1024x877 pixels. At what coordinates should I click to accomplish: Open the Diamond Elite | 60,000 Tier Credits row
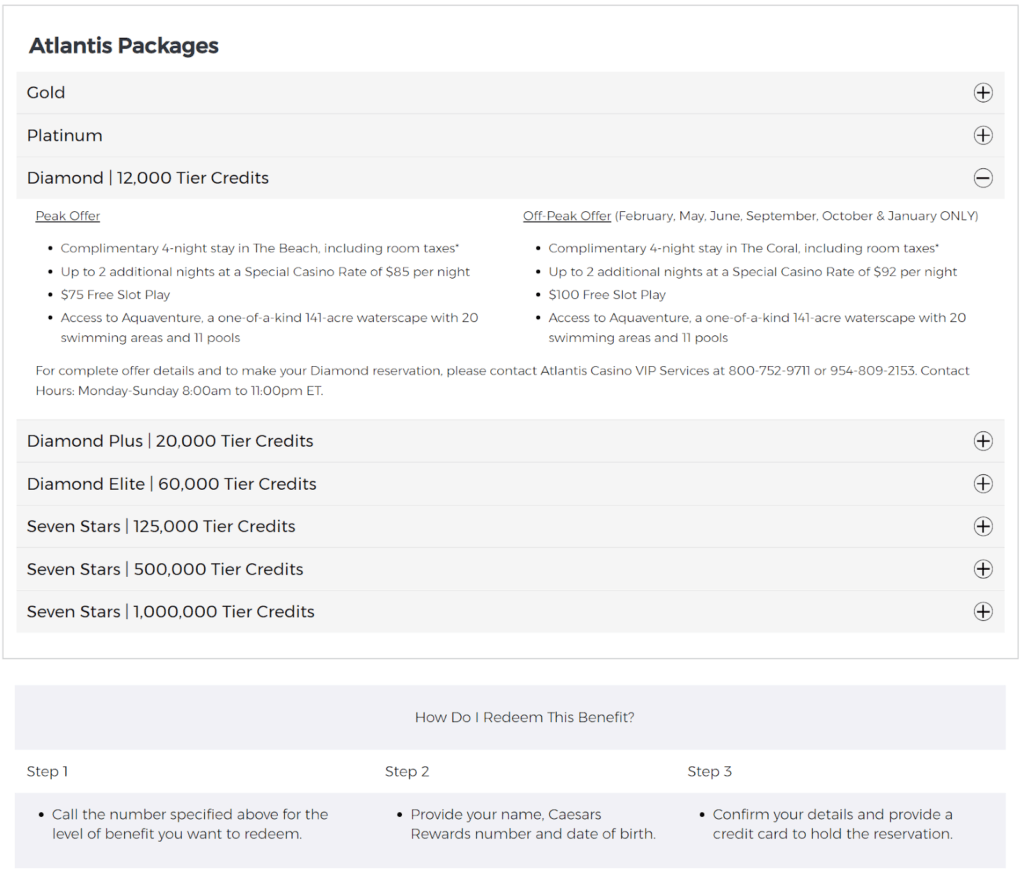pyautogui.click(x=510, y=484)
